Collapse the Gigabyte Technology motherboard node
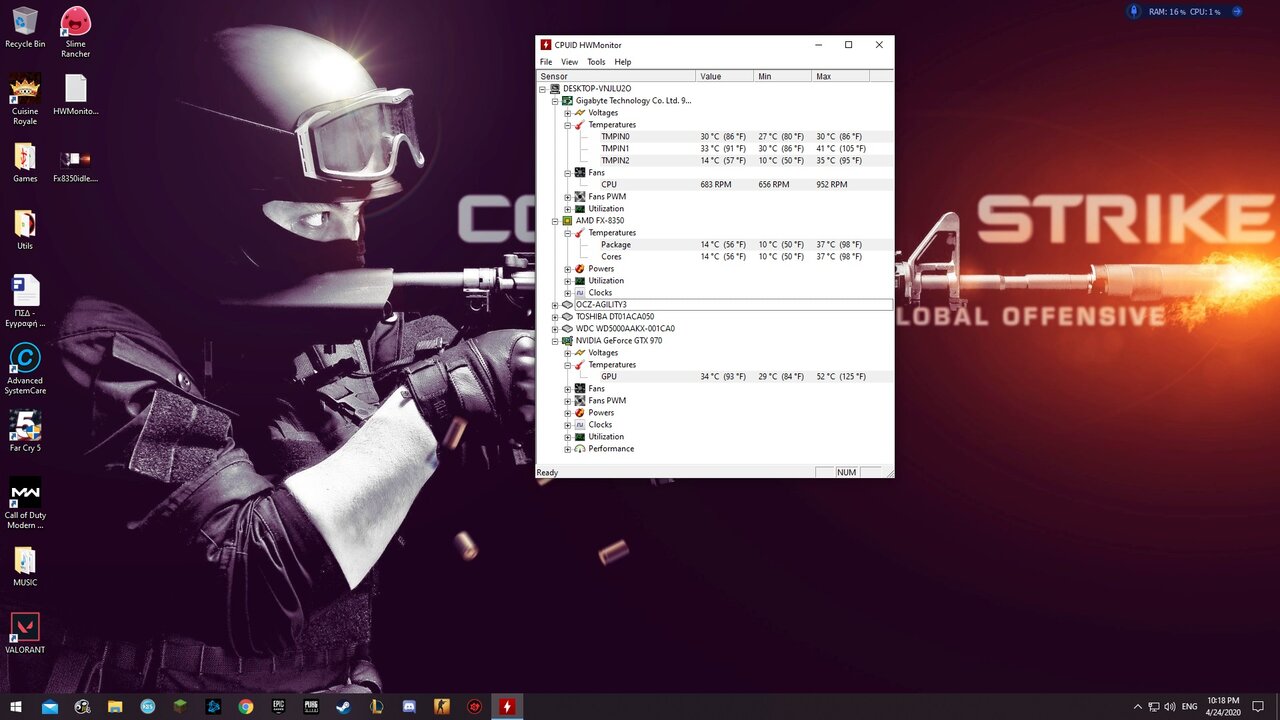 pyautogui.click(x=555, y=101)
